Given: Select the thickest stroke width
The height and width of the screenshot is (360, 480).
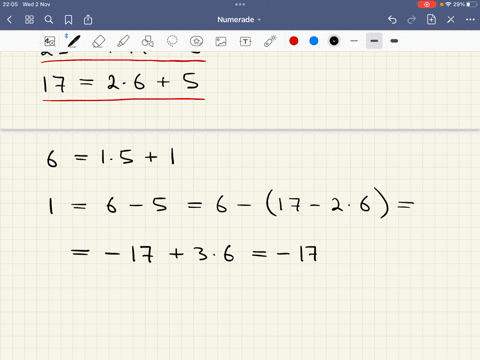Looking at the screenshot, I should click(394, 41).
